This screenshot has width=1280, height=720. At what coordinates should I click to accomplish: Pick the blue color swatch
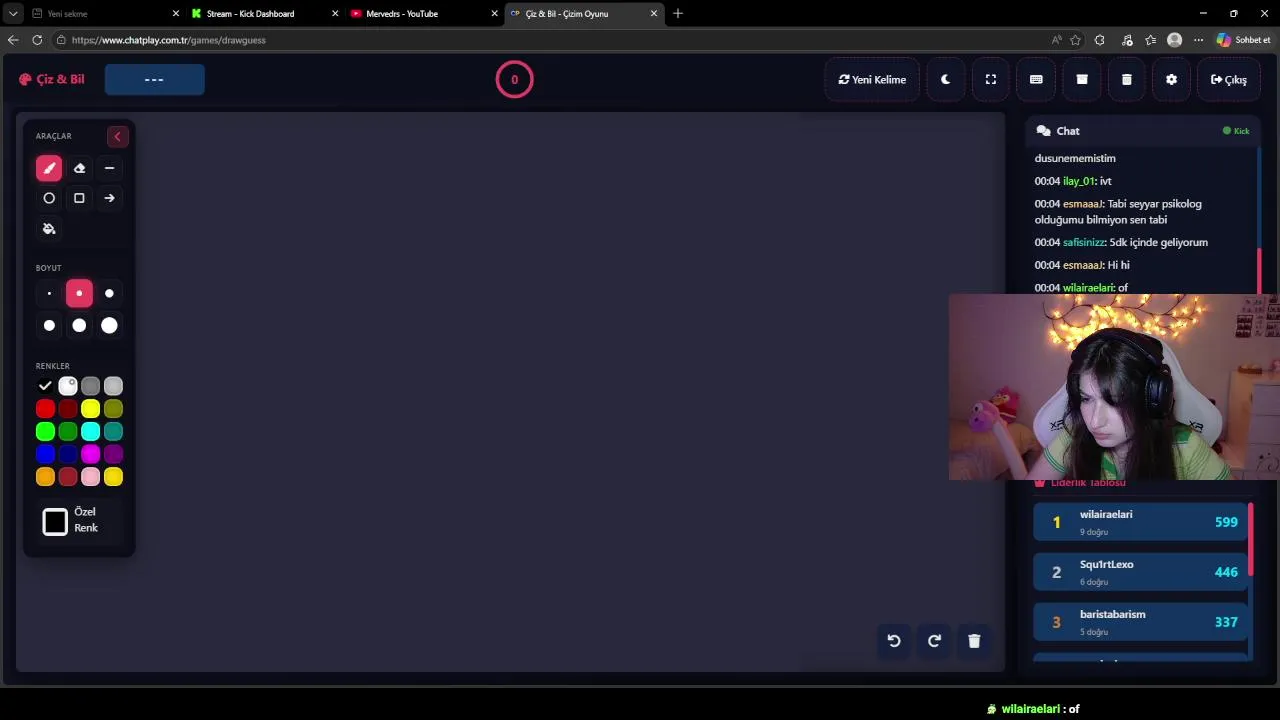(x=45, y=454)
